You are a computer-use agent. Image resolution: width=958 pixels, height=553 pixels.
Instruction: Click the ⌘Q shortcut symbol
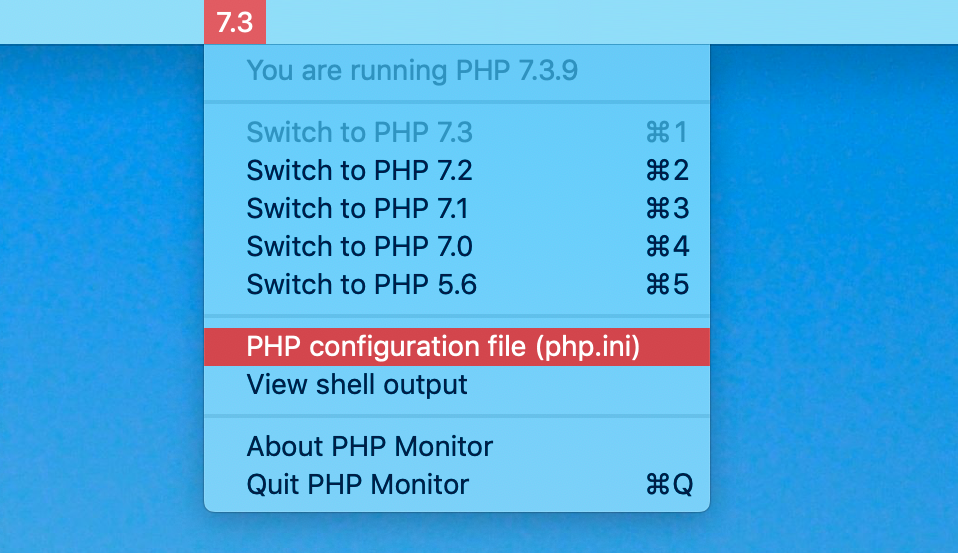click(x=670, y=485)
